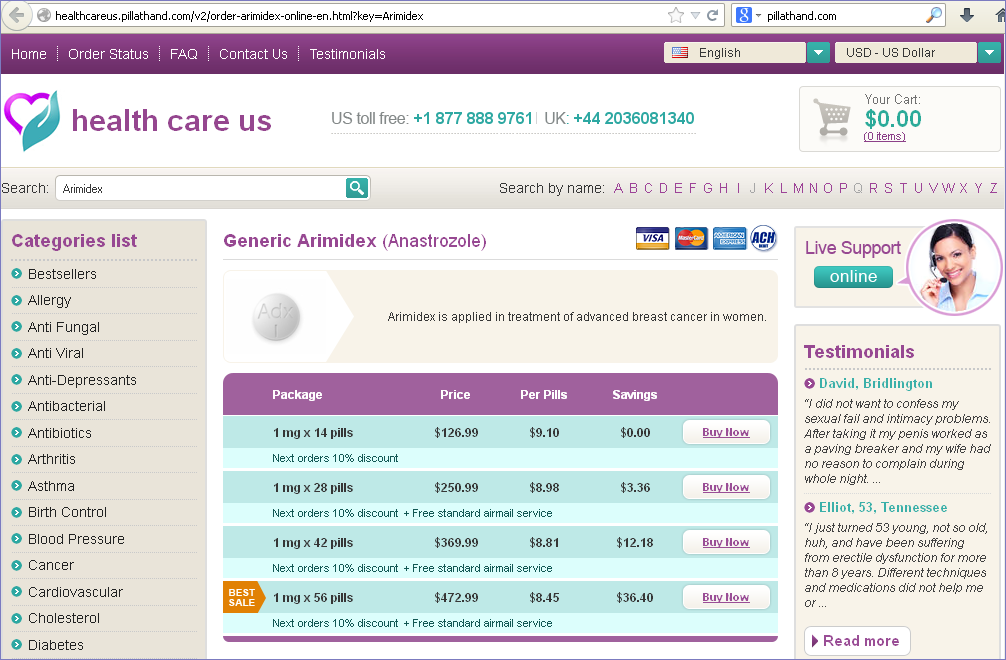Screen dimensions: 1006x660
Task: Click the shopping cart icon
Action: [832, 117]
